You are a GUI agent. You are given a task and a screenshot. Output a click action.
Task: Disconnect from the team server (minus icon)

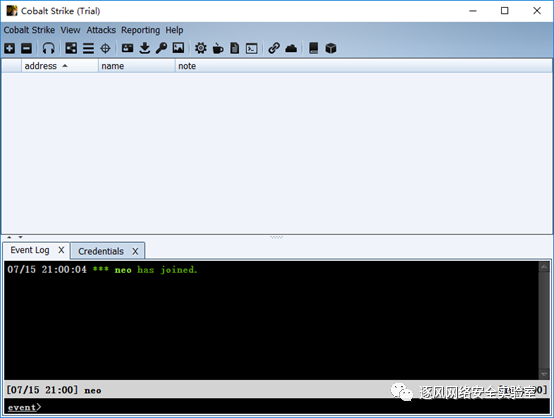point(26,48)
